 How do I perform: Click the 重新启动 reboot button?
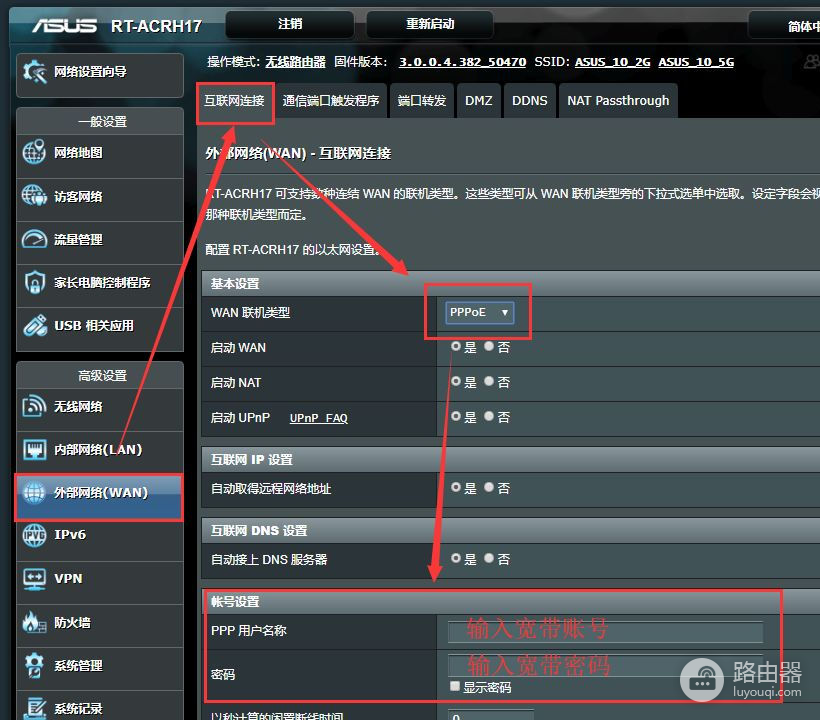pos(430,24)
